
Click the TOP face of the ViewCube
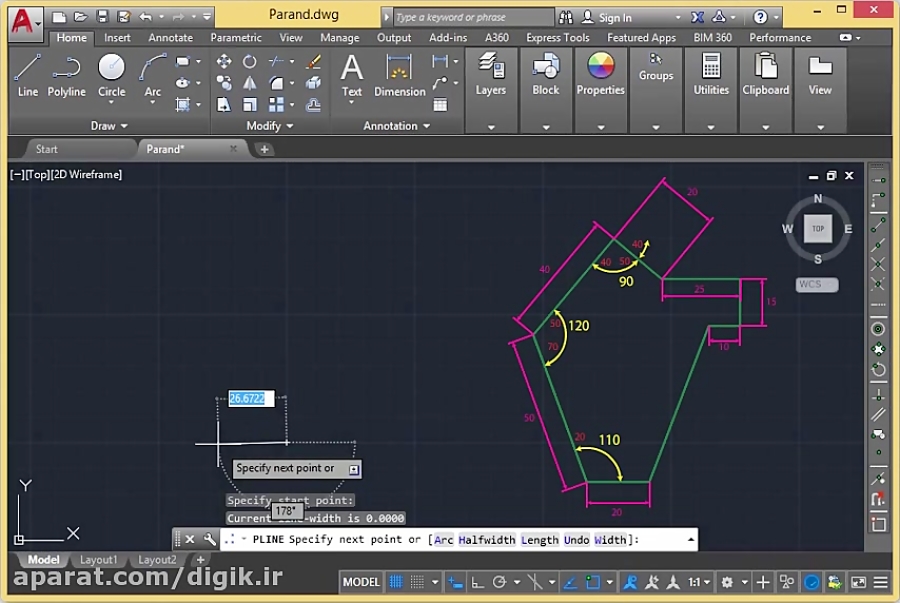[818, 228]
